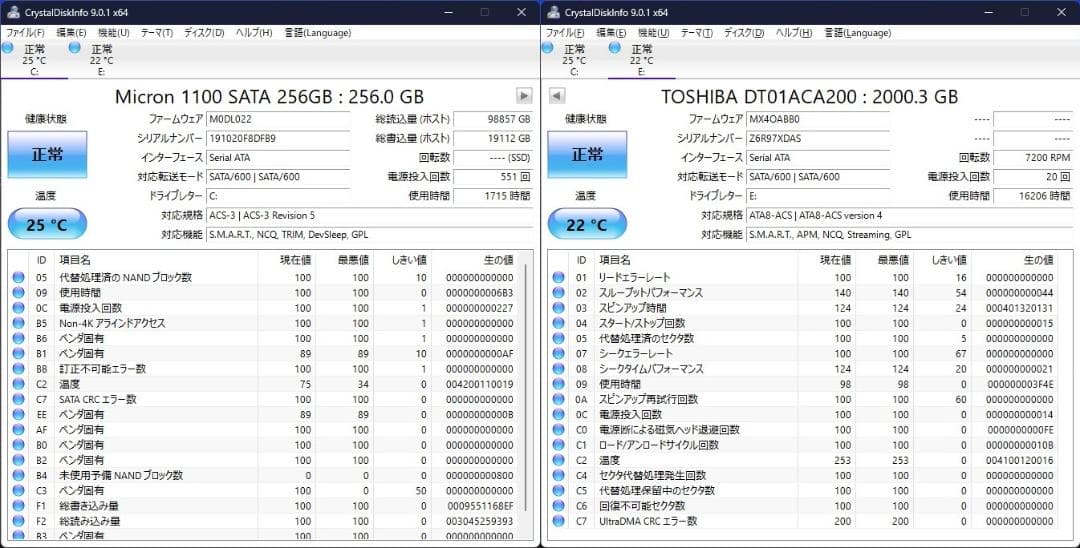Click status orb for row C5 代替処理保留中

coord(559,491)
